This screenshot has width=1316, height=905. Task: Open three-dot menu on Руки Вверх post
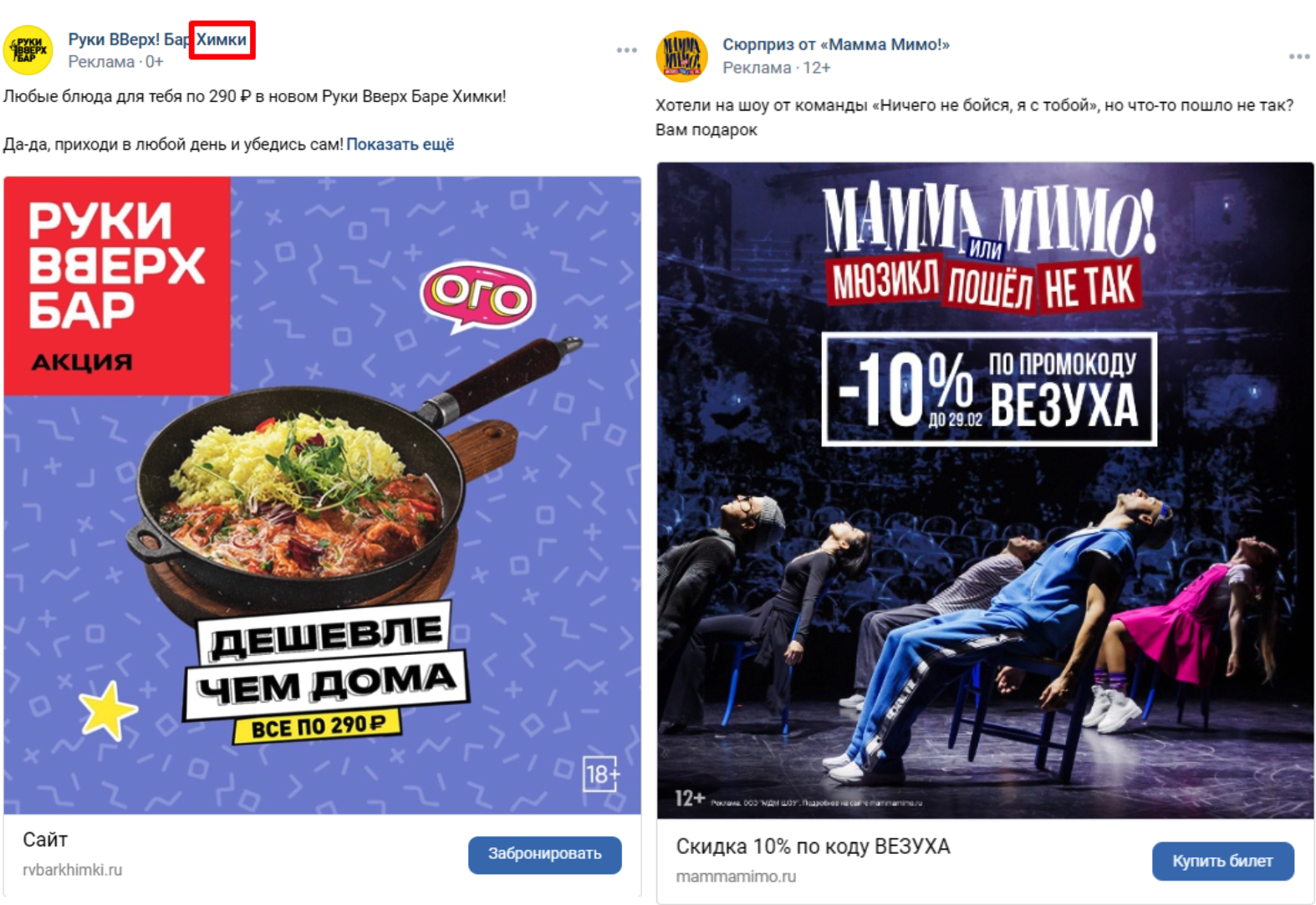coord(627,50)
